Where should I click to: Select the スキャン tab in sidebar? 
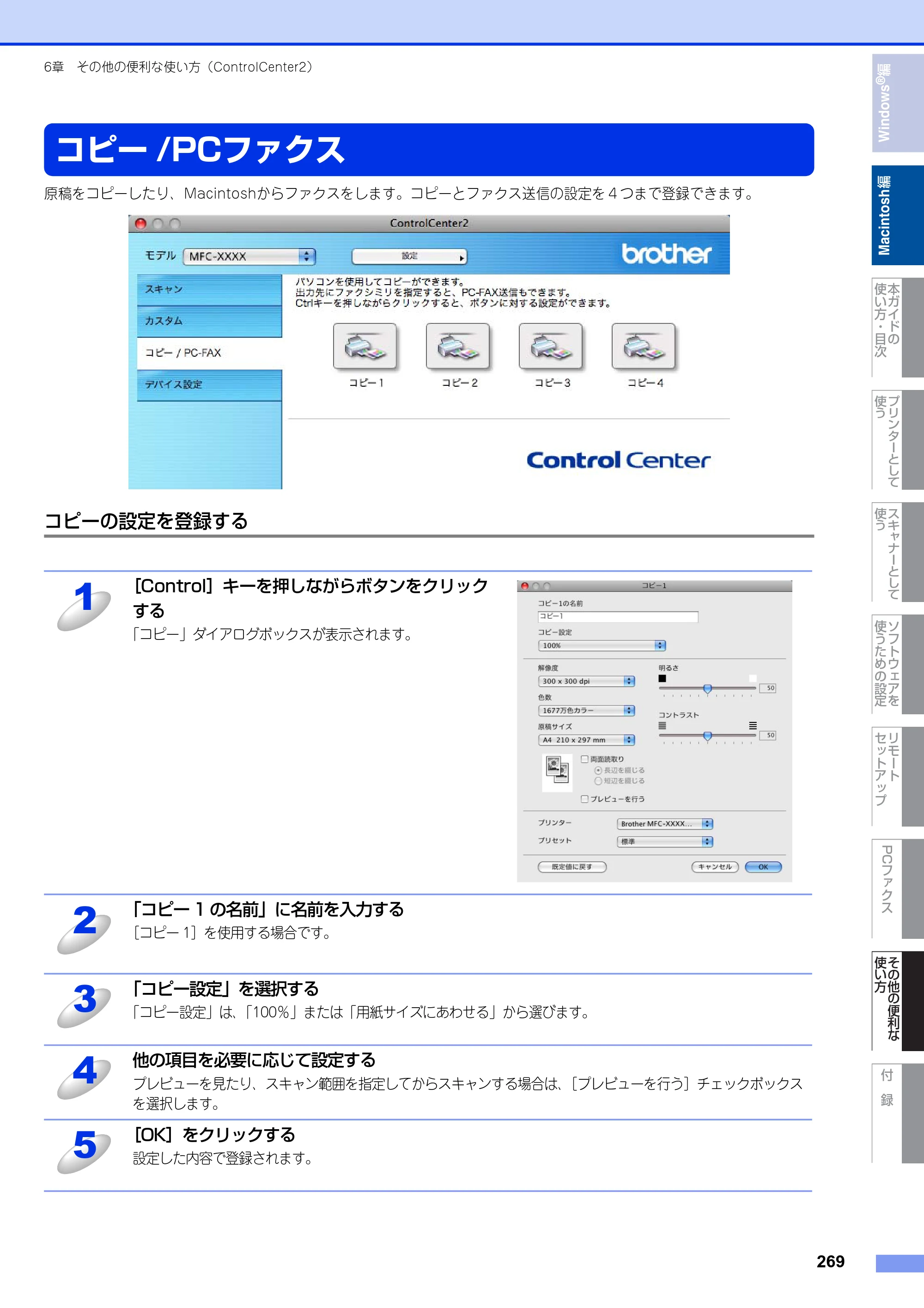(209, 290)
